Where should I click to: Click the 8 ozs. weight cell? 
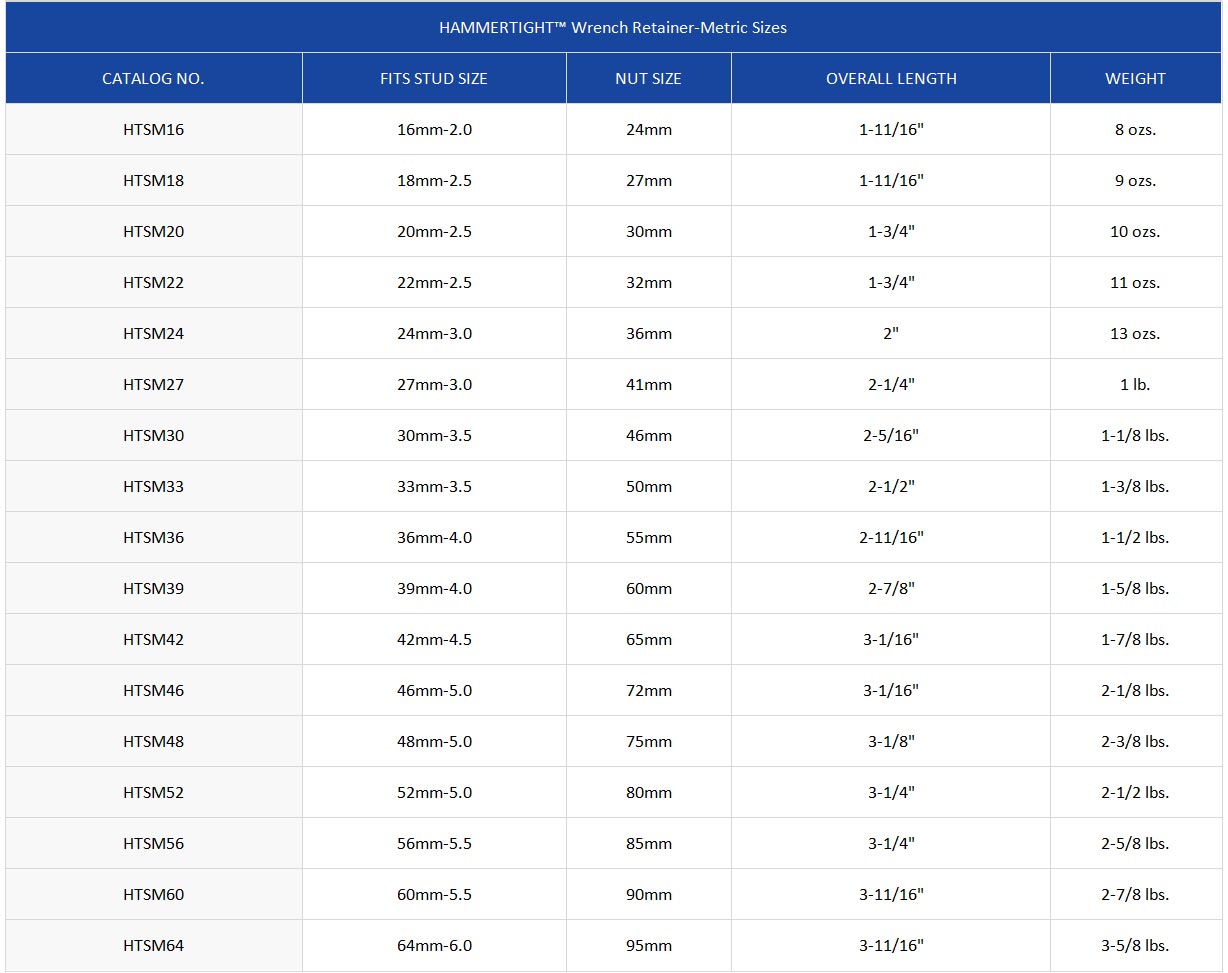(x=1135, y=130)
